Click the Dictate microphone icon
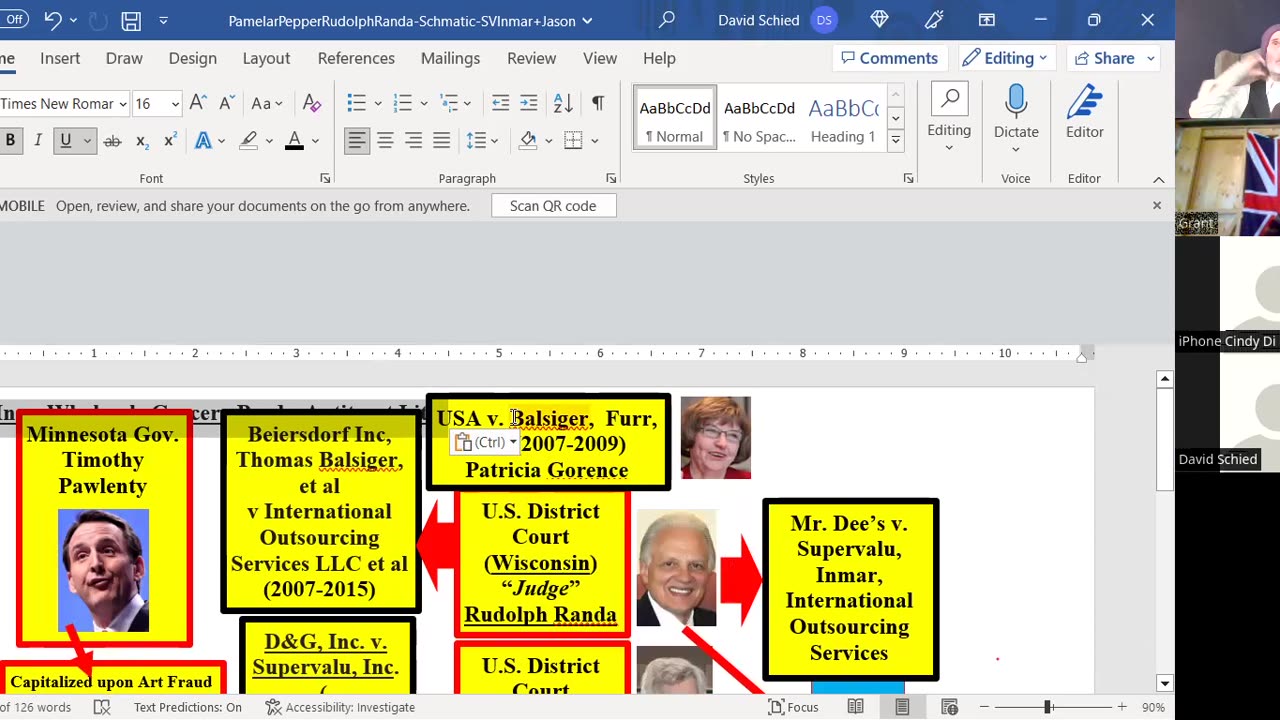1280x720 pixels. tap(1016, 101)
